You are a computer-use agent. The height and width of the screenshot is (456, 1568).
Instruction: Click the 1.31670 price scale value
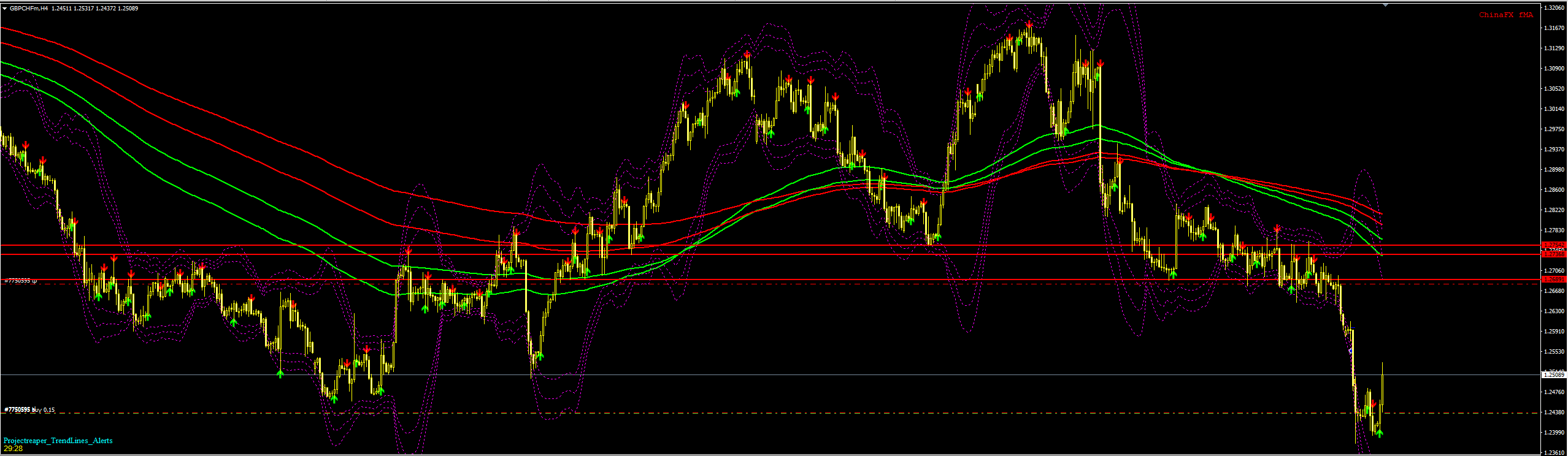[x=1555, y=28]
